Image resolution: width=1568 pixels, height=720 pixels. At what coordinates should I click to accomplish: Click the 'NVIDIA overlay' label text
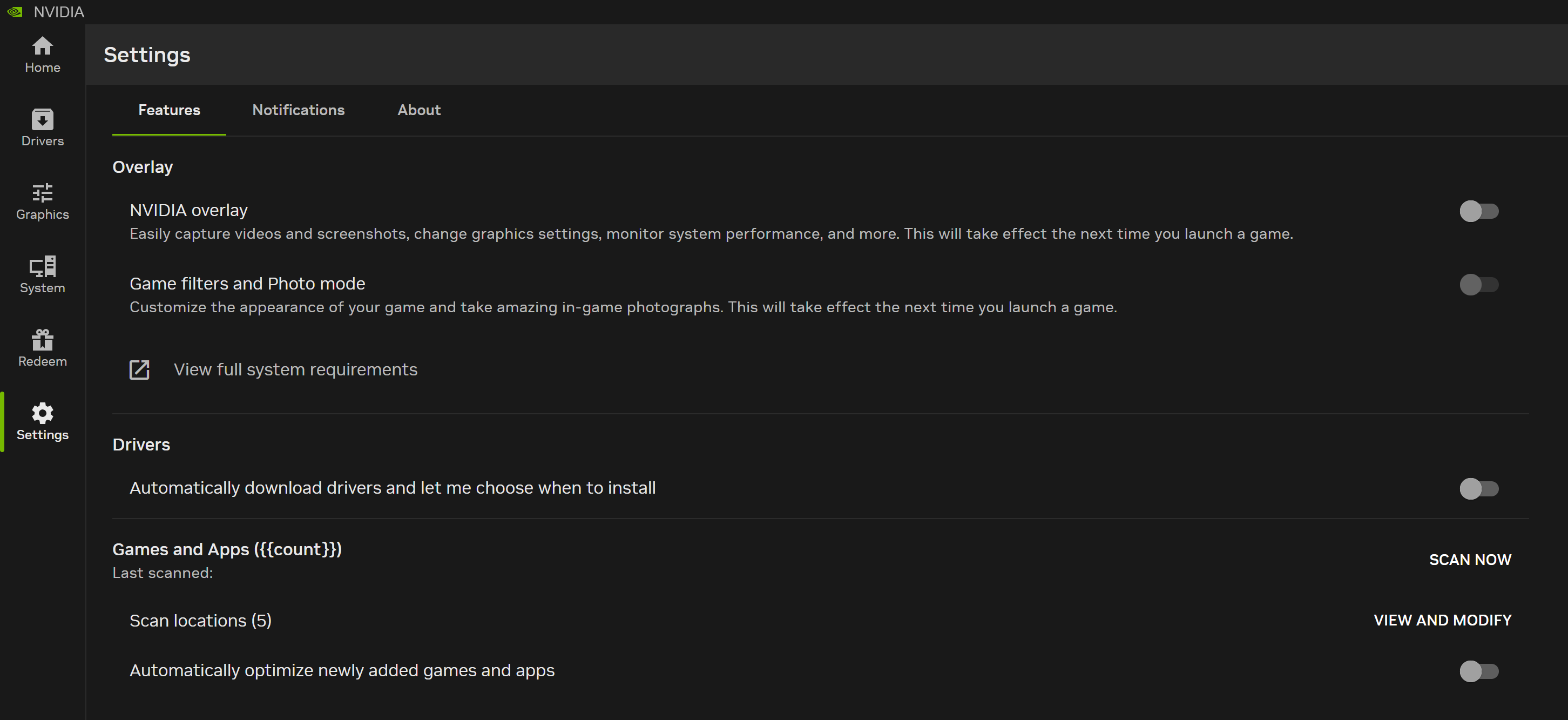pyautogui.click(x=188, y=210)
